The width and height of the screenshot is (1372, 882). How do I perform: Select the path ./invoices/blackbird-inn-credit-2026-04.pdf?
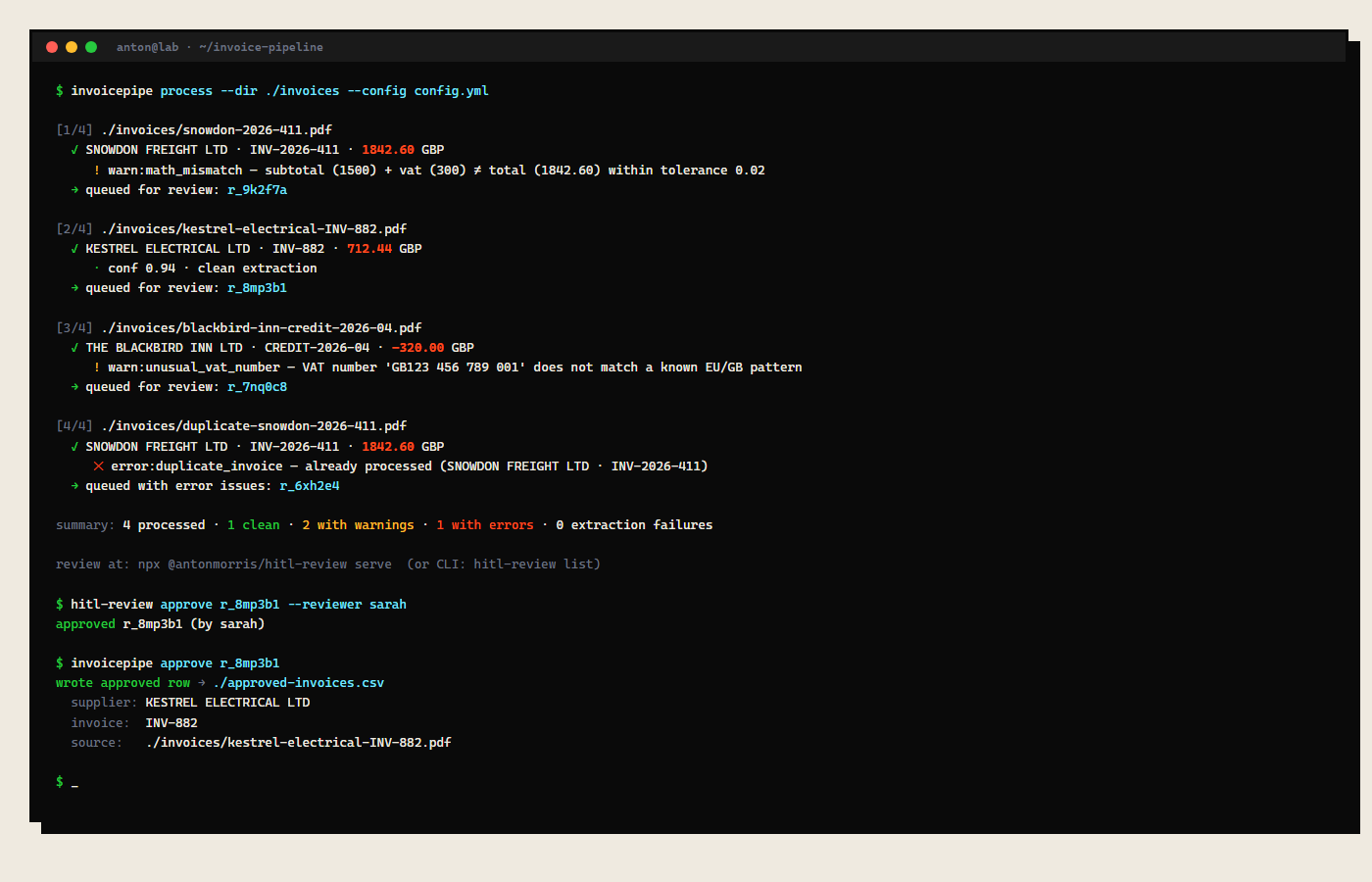coord(262,327)
